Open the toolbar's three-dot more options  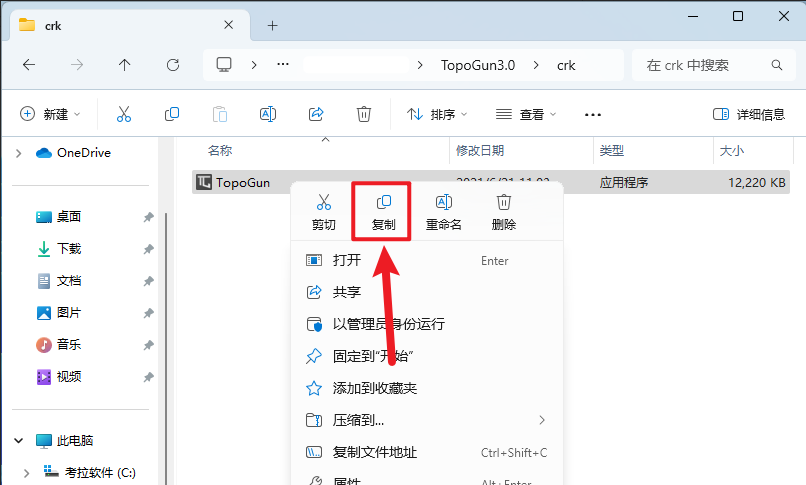[593, 115]
